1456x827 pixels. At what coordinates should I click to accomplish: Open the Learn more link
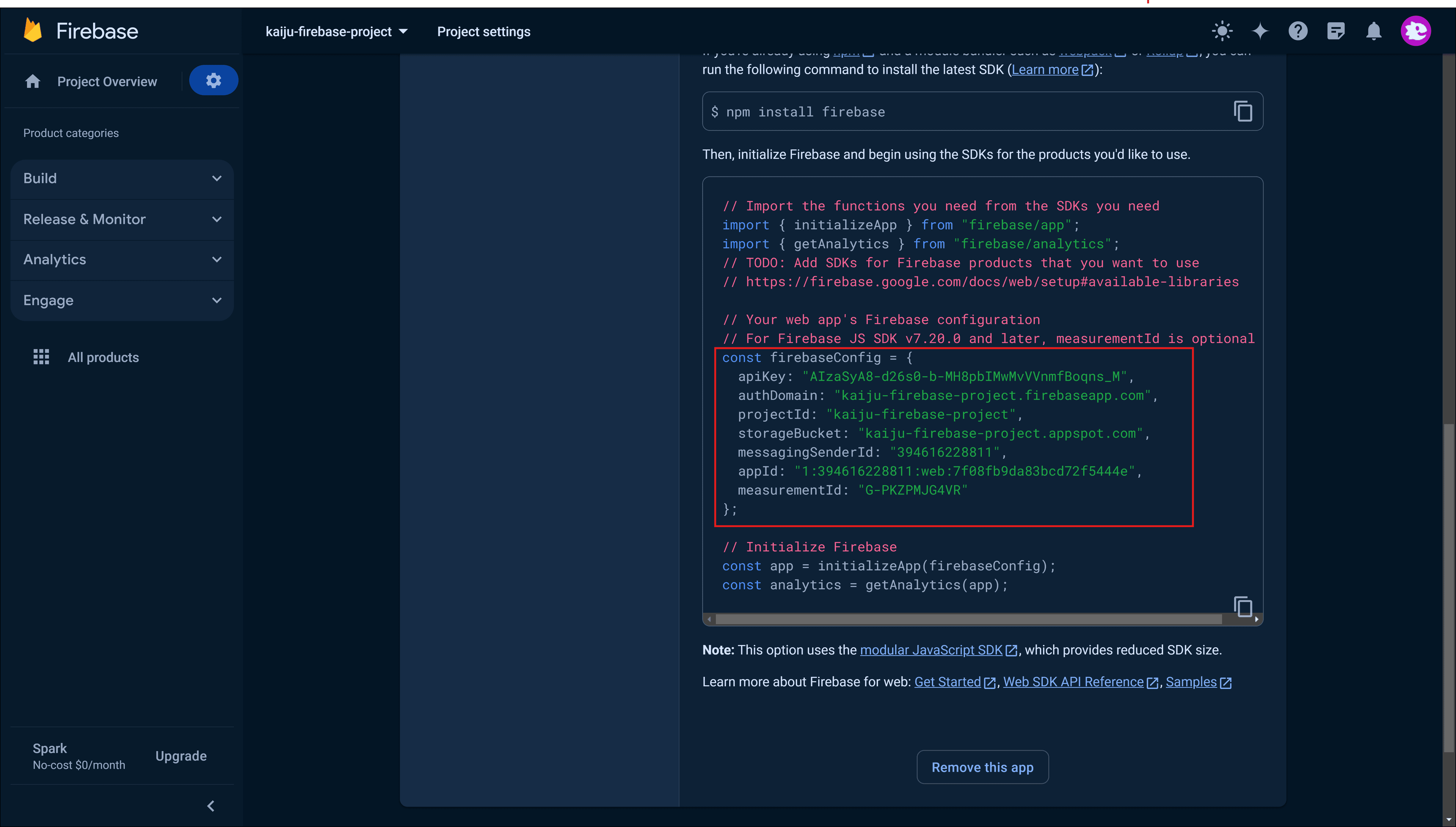click(1052, 70)
